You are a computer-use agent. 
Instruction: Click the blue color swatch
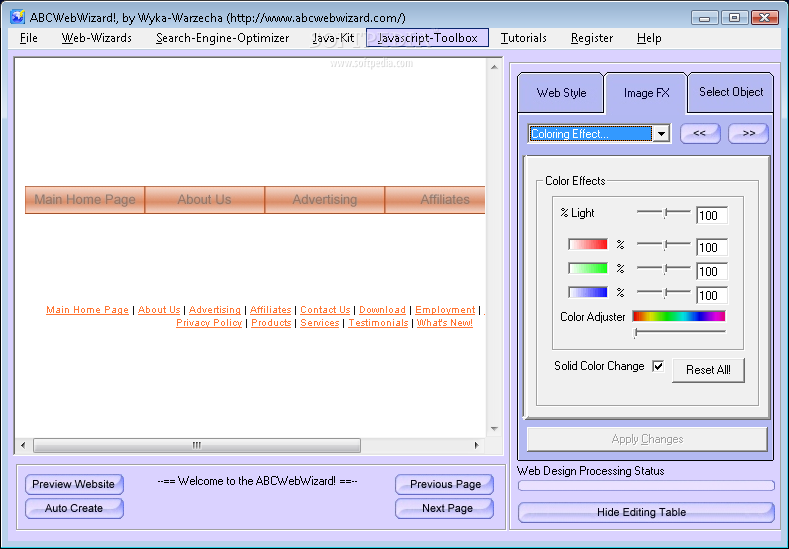pos(588,292)
